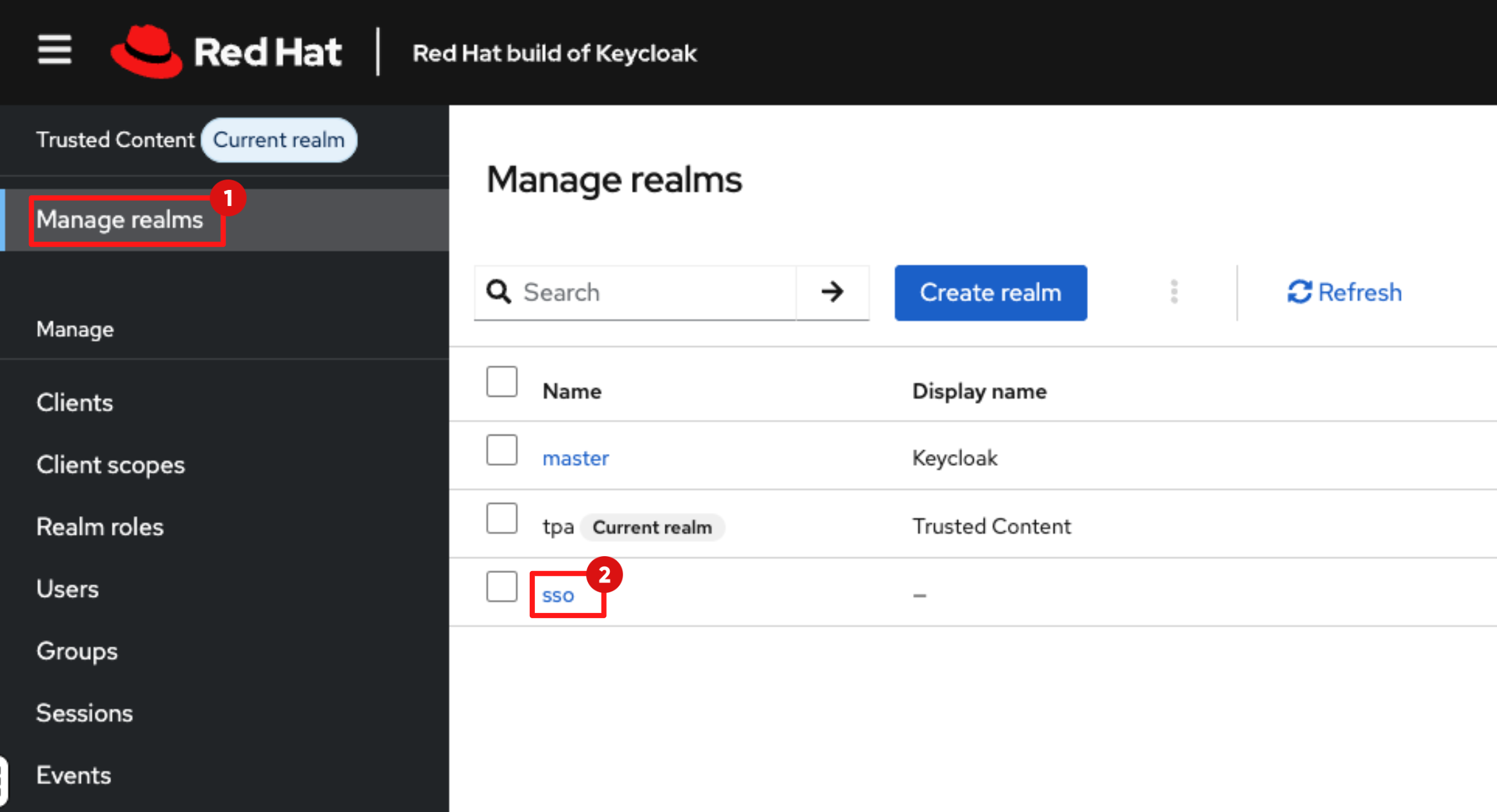Open the Users section
1497x812 pixels.
(x=68, y=588)
